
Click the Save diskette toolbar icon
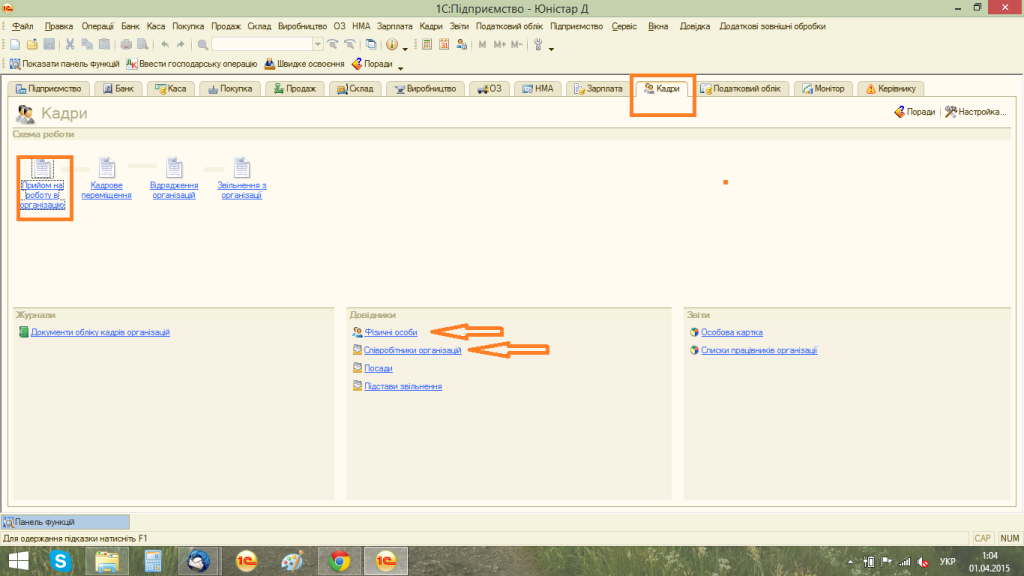tap(49, 44)
